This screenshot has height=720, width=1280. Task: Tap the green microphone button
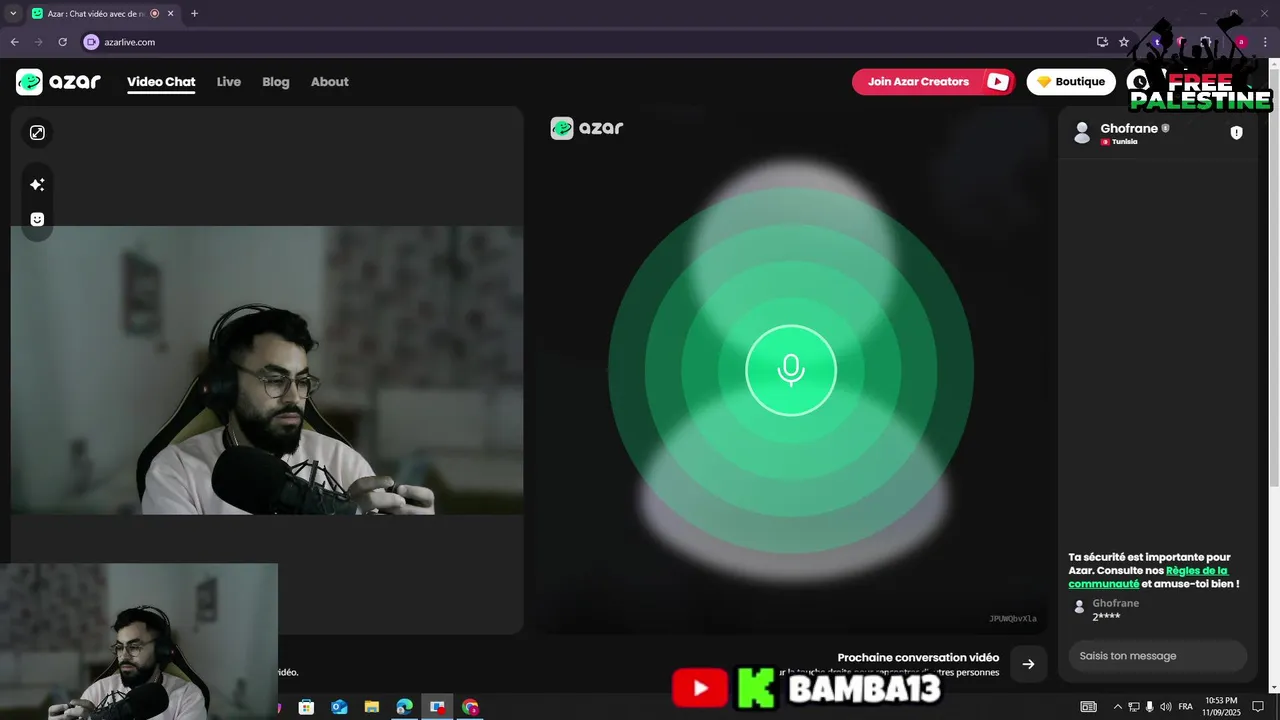791,370
